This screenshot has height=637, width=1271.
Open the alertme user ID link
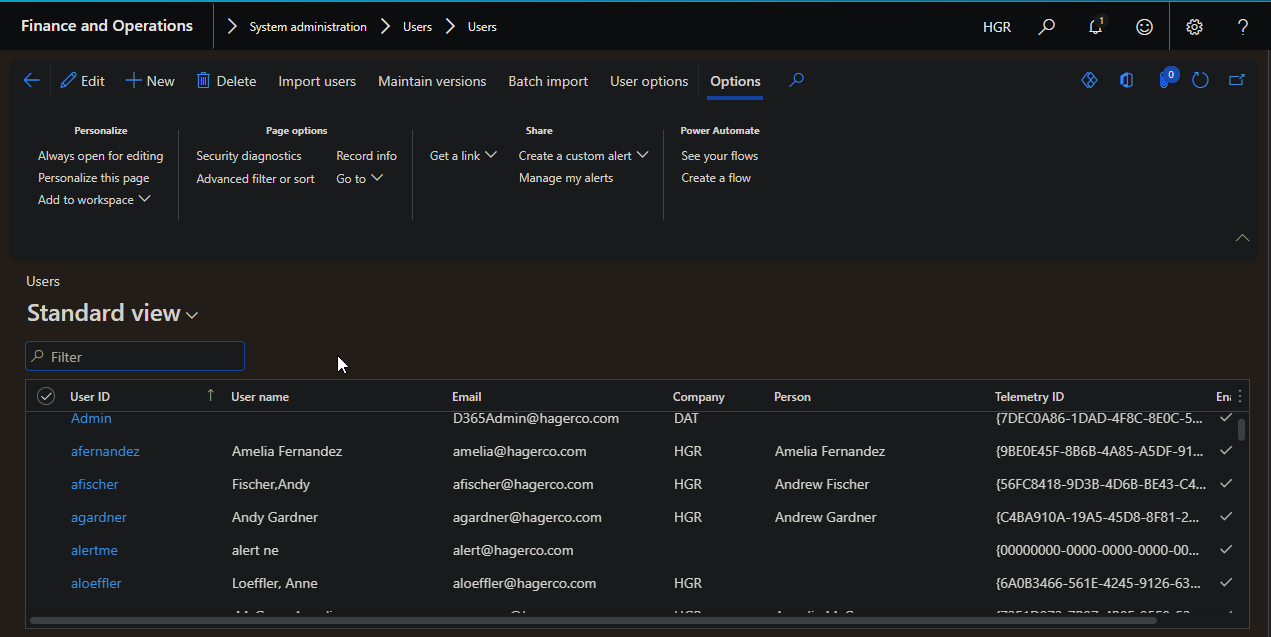[94, 550]
